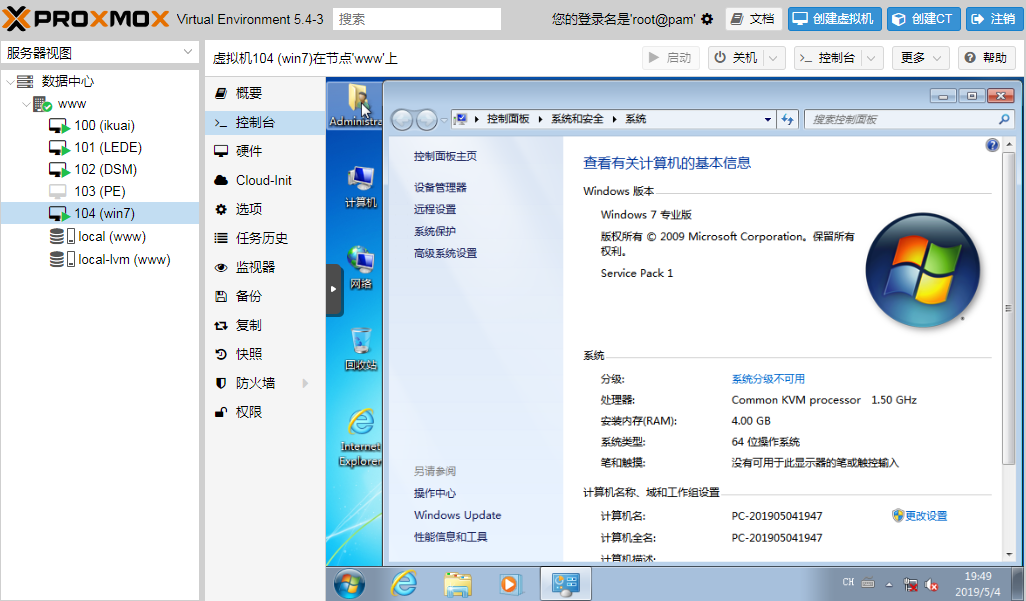The height and width of the screenshot is (601, 1026).
Task: Collapse the 数据中心 datacenter tree node
Action: click(x=10, y=82)
